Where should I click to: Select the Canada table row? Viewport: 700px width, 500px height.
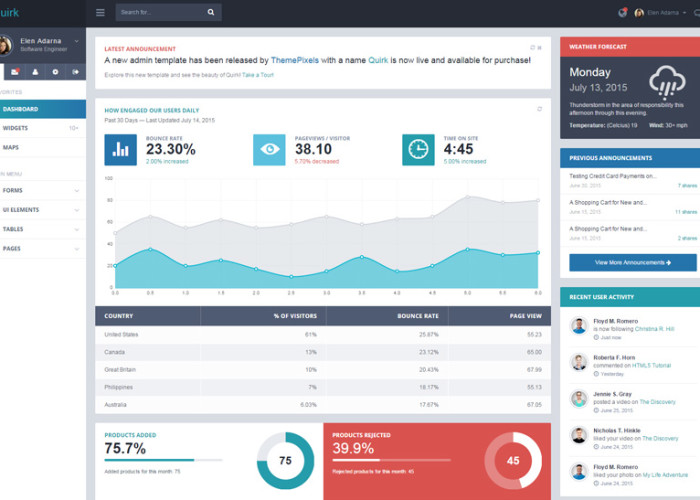point(323,352)
